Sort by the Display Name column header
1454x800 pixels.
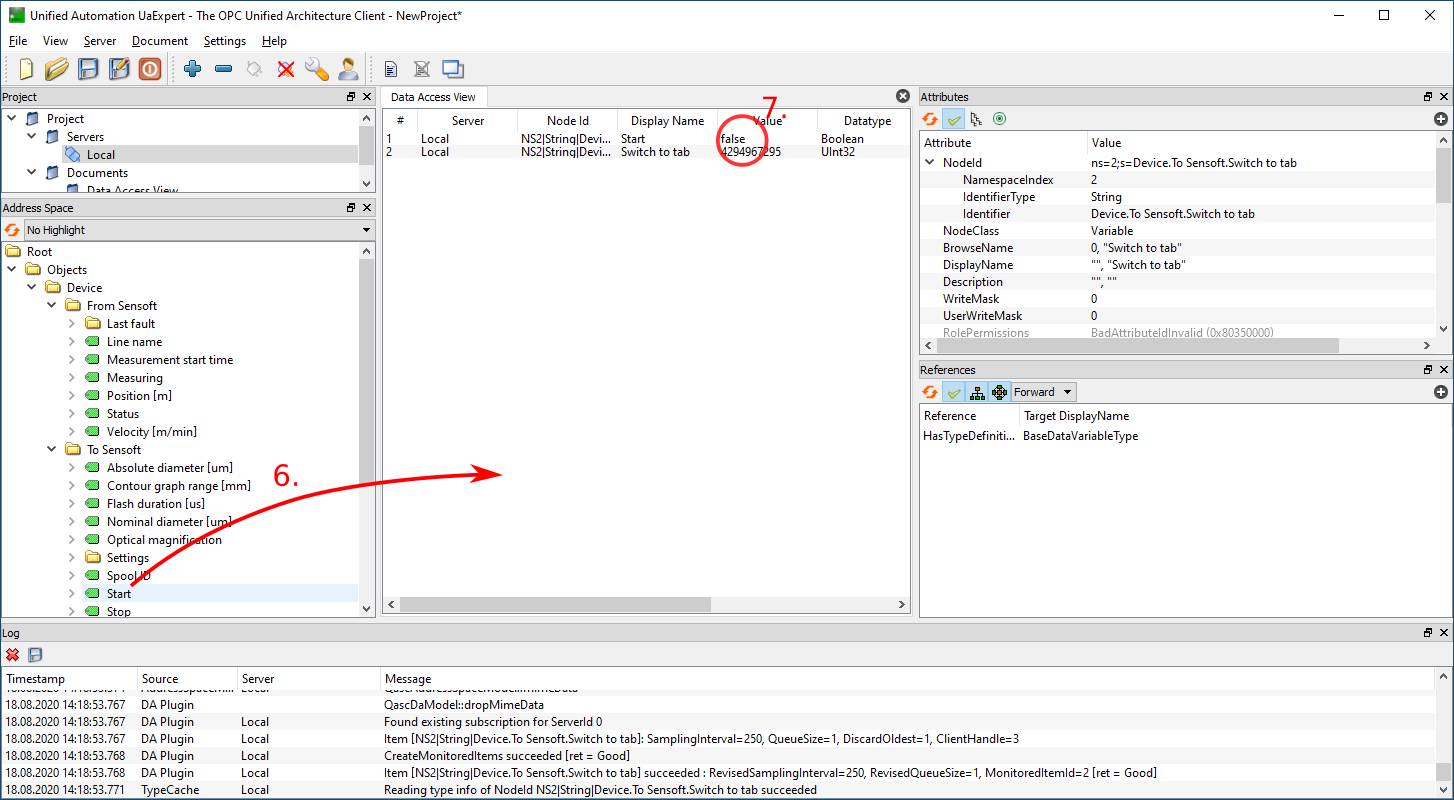coord(667,121)
